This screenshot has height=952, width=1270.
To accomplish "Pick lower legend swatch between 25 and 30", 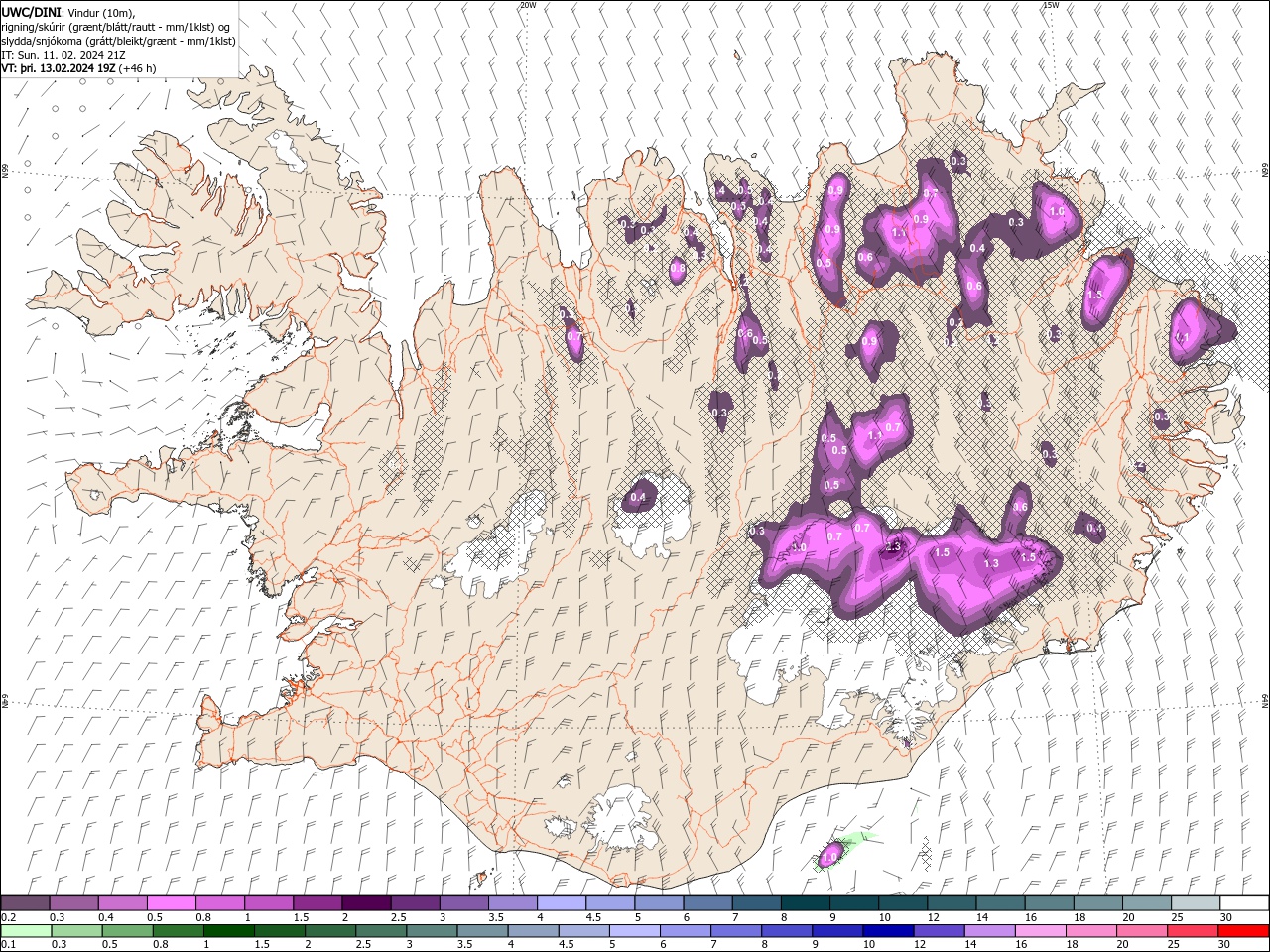I will coord(1192,931).
